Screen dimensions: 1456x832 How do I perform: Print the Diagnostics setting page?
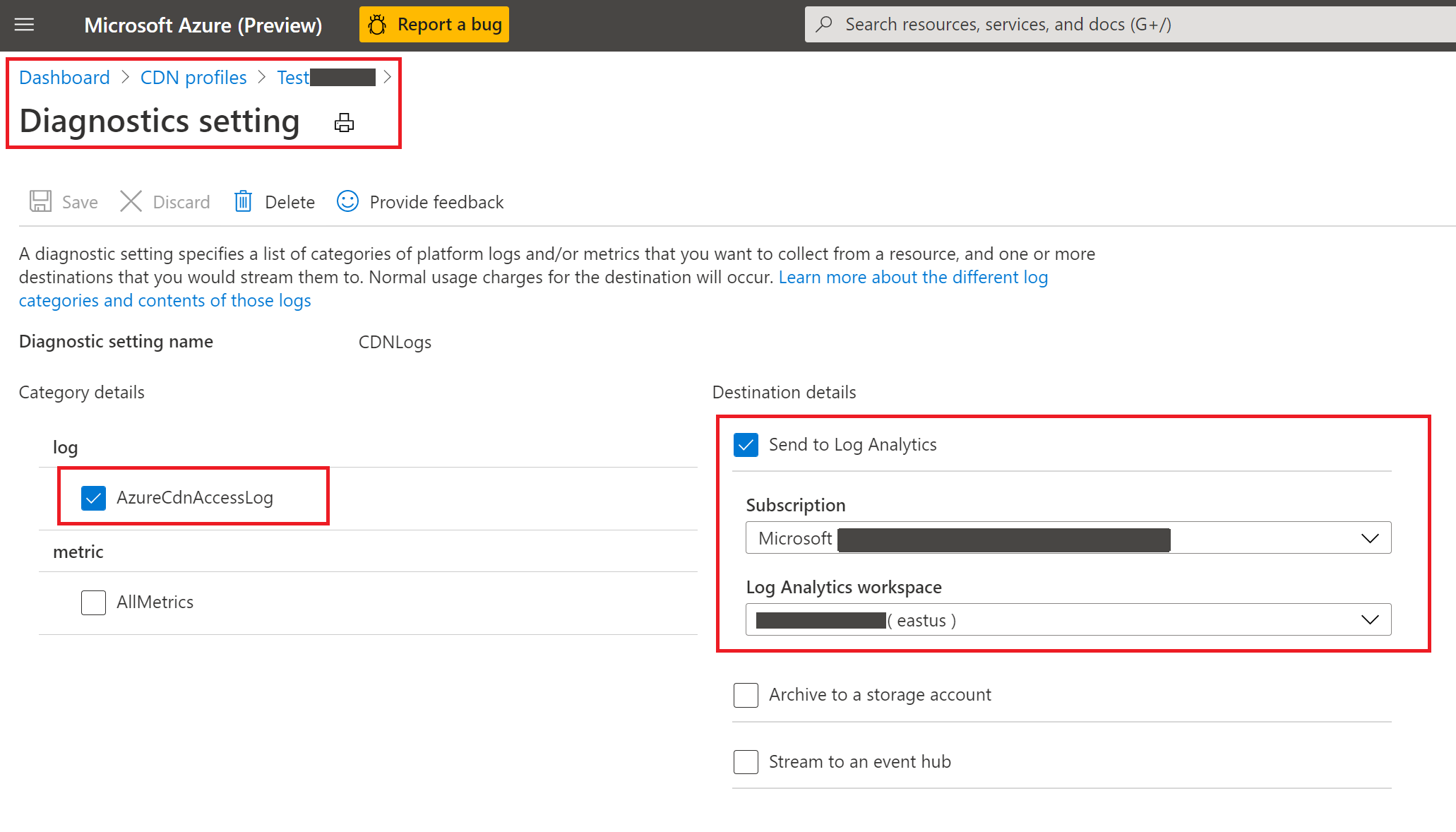point(344,123)
